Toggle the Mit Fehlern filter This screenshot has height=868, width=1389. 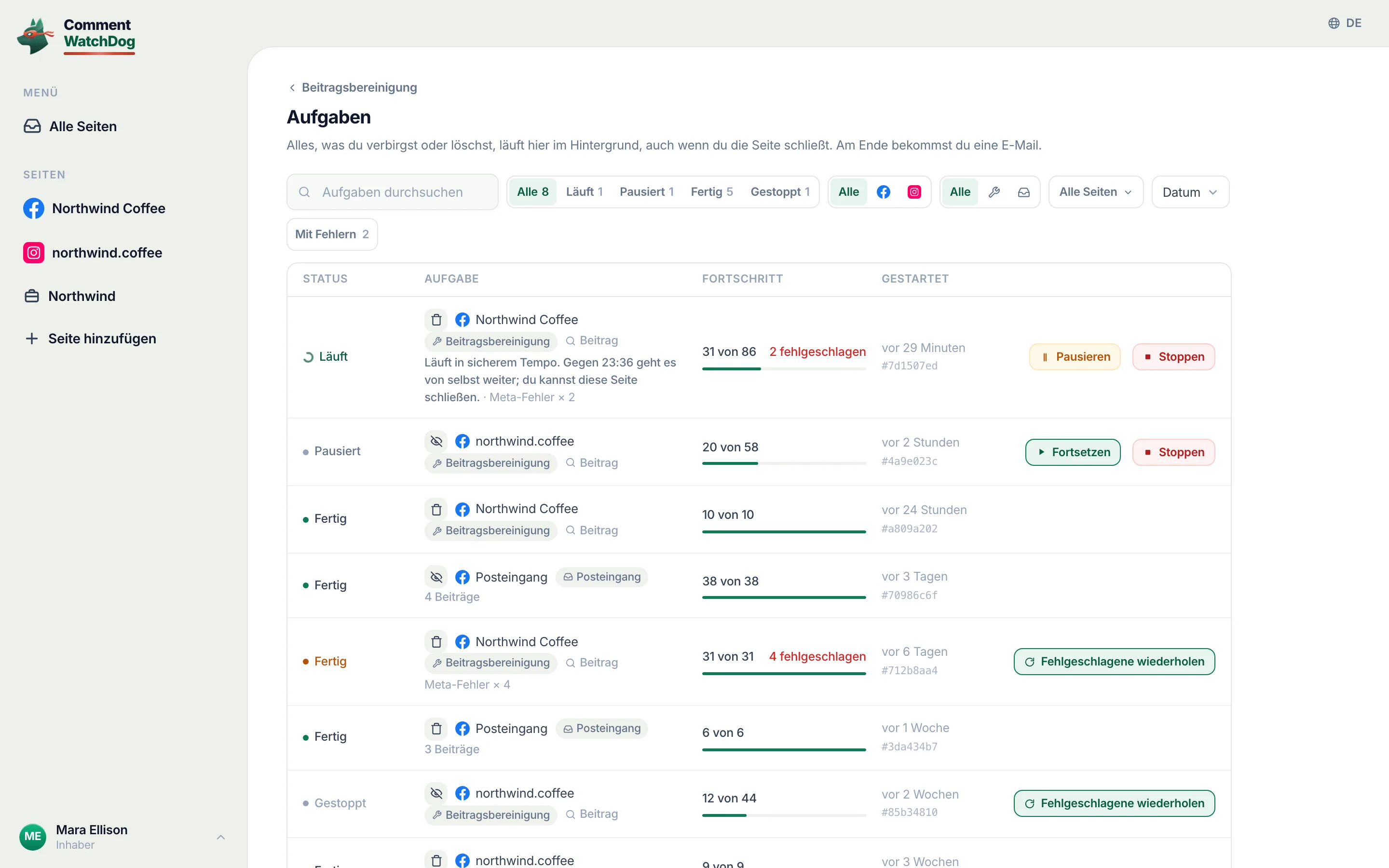coord(332,234)
